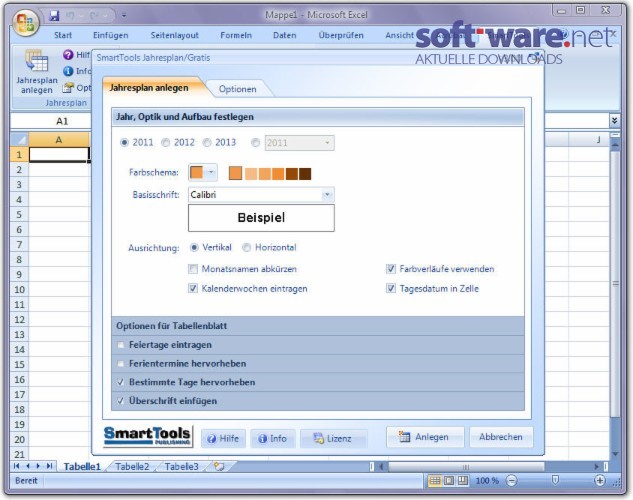633x500 pixels.
Task: Click the Info icon in ribbon
Action: click(x=68, y=71)
